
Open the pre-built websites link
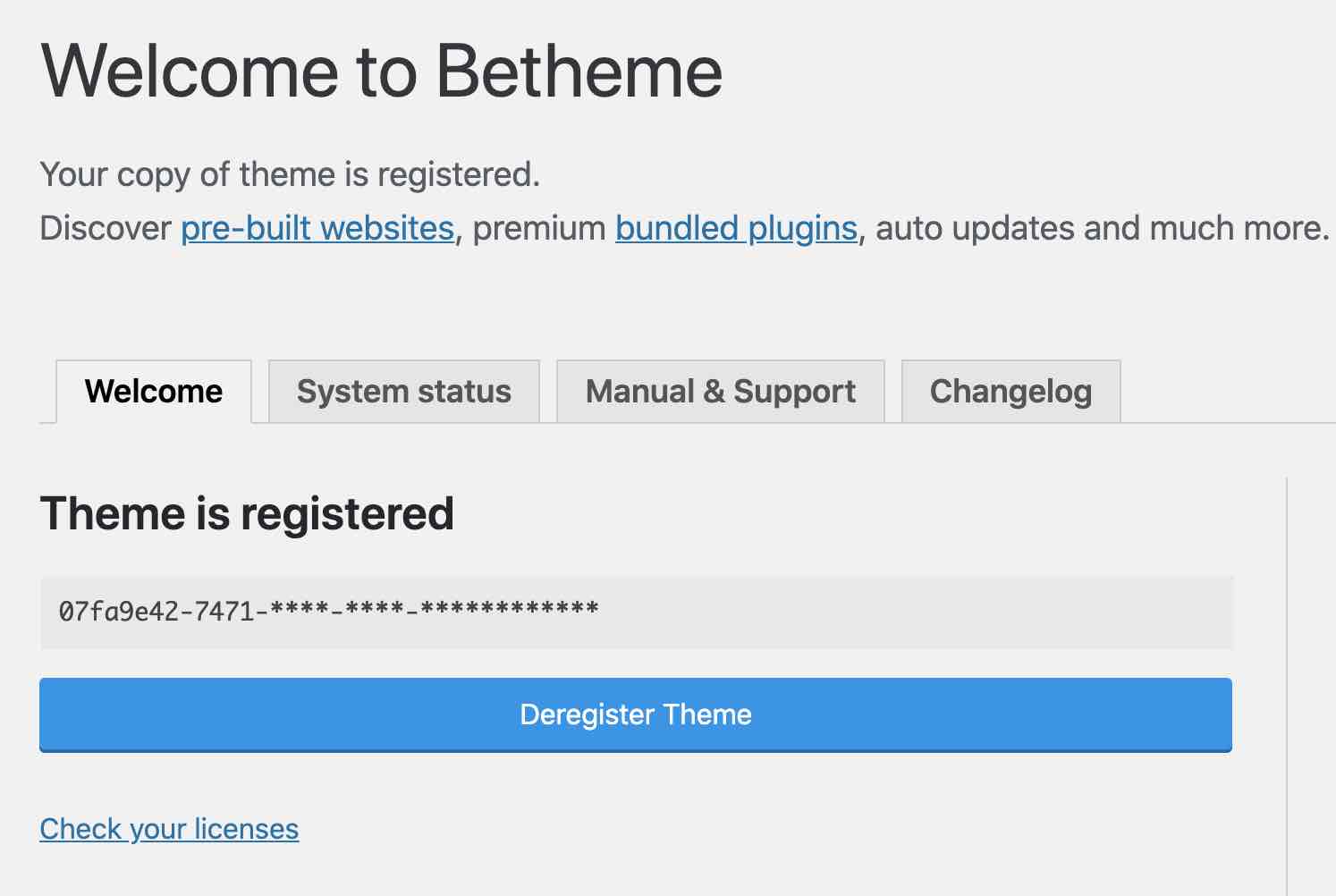click(316, 229)
